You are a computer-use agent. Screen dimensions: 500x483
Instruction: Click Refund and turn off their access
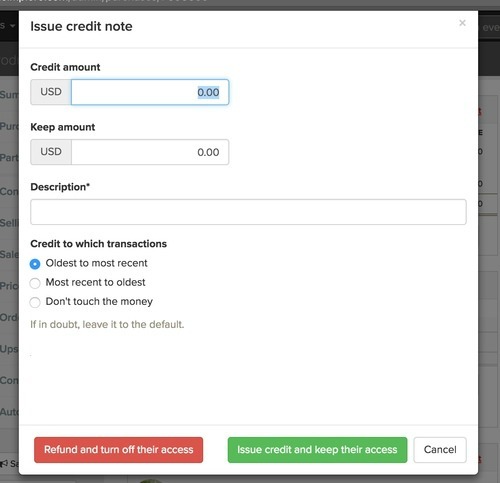pos(118,450)
